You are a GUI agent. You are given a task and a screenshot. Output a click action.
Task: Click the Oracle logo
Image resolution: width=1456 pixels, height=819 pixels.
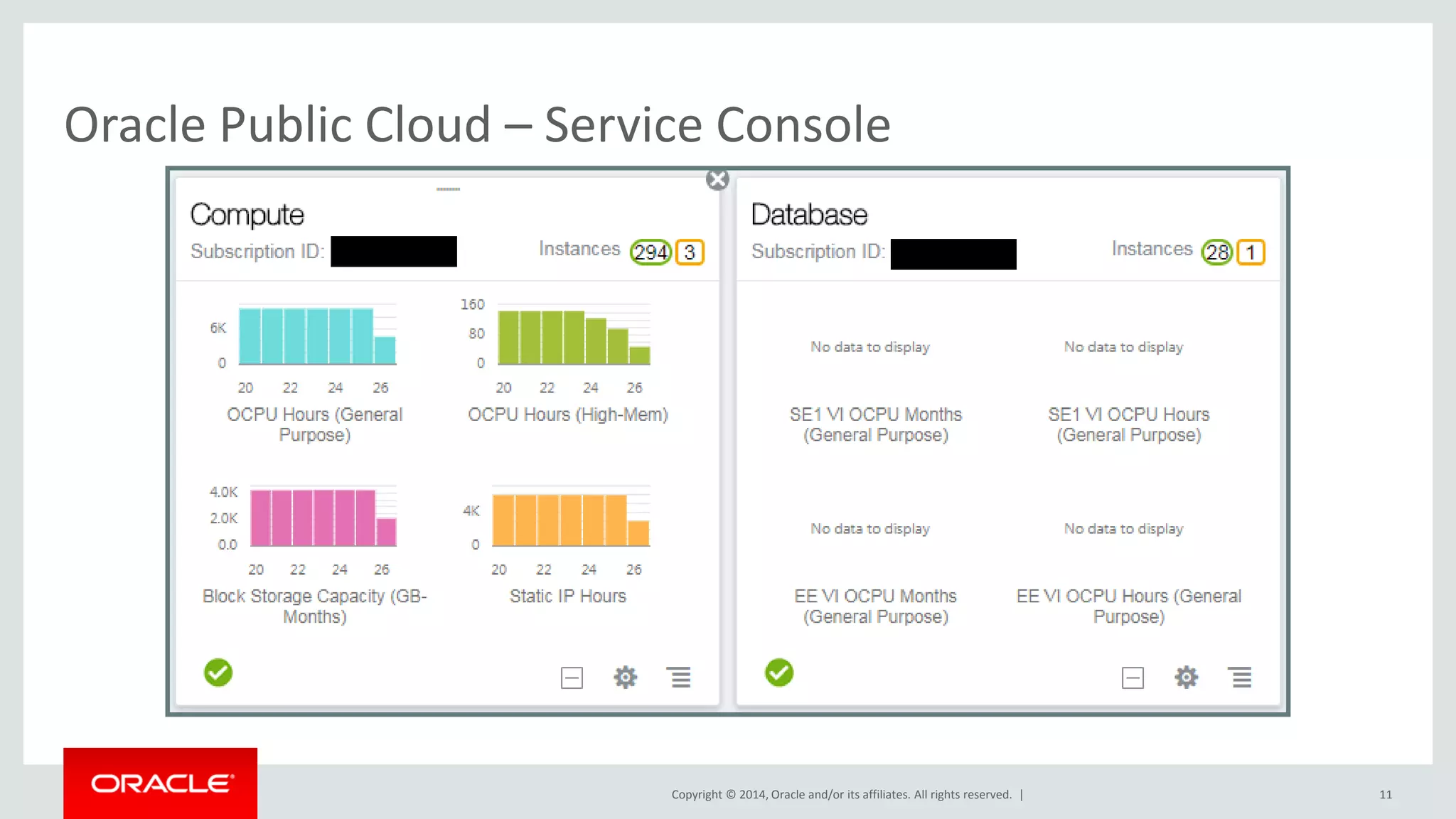(x=161, y=783)
